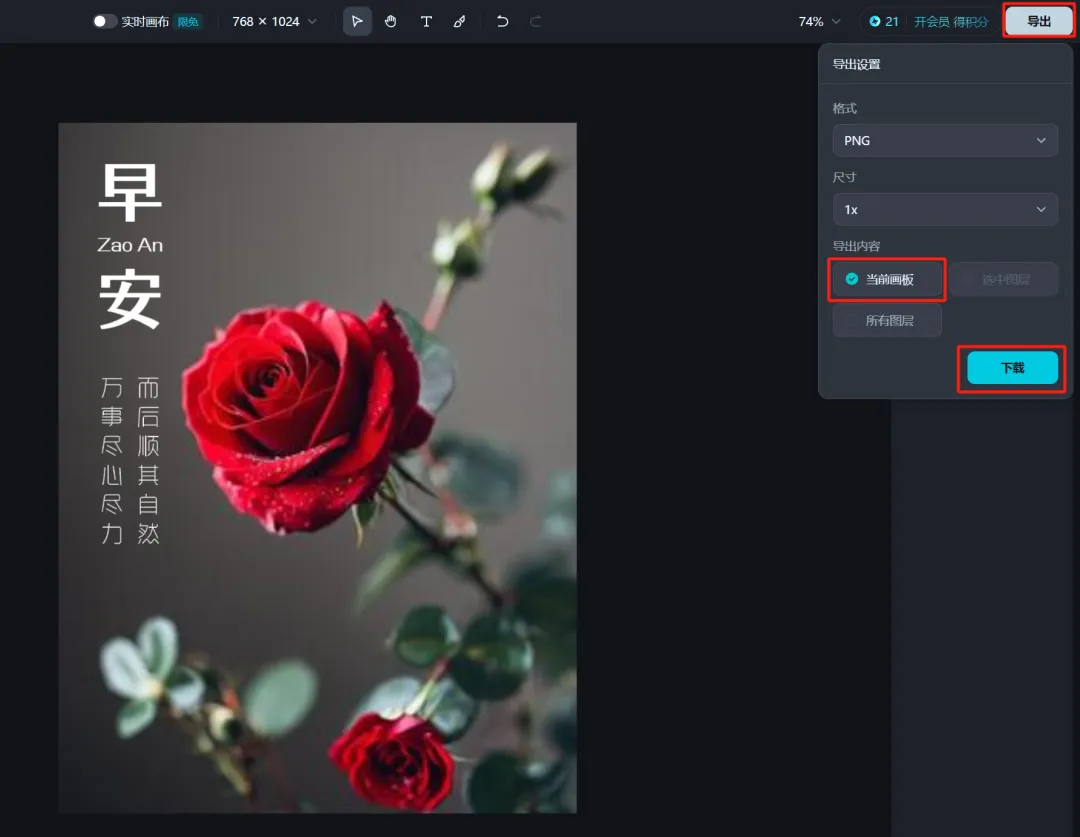Viewport: 1080px width, 837px height.
Task: Select the 万事尽心尽力 vertical text column
Action: click(112, 460)
